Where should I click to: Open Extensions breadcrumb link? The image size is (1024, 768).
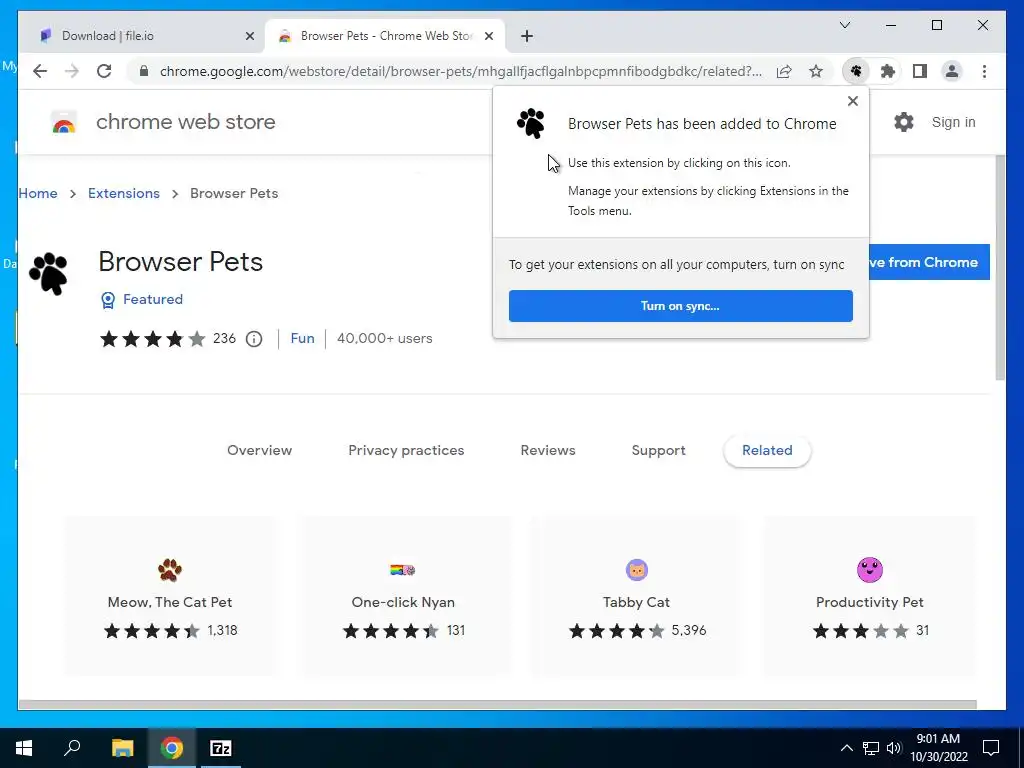click(124, 194)
